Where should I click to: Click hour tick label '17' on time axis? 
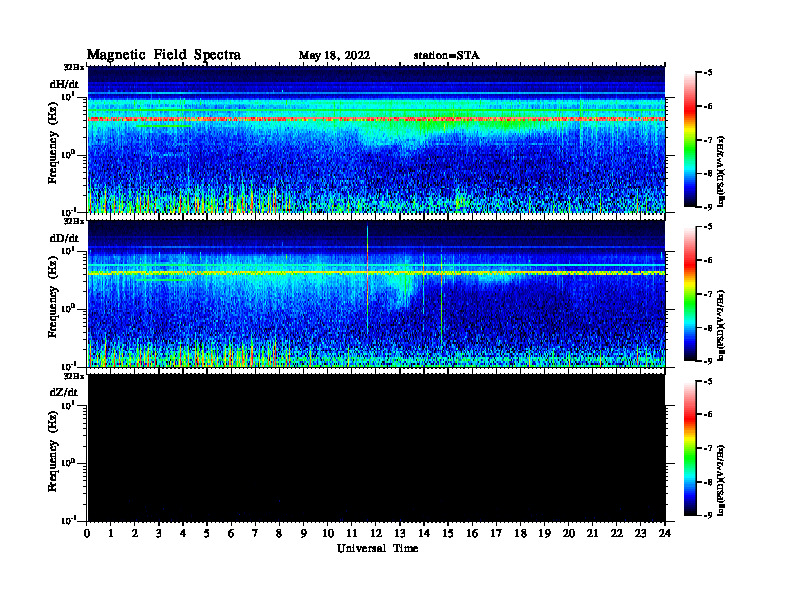[496, 534]
